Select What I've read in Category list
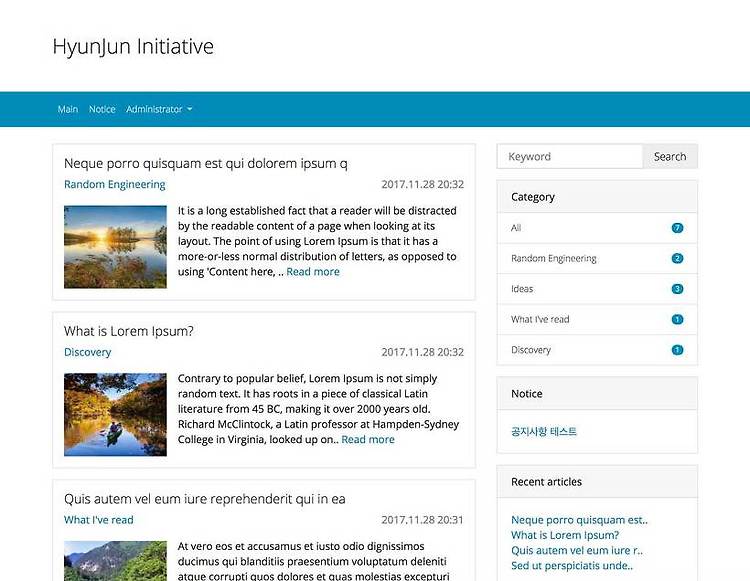This screenshot has height=581, width=750. point(597,319)
